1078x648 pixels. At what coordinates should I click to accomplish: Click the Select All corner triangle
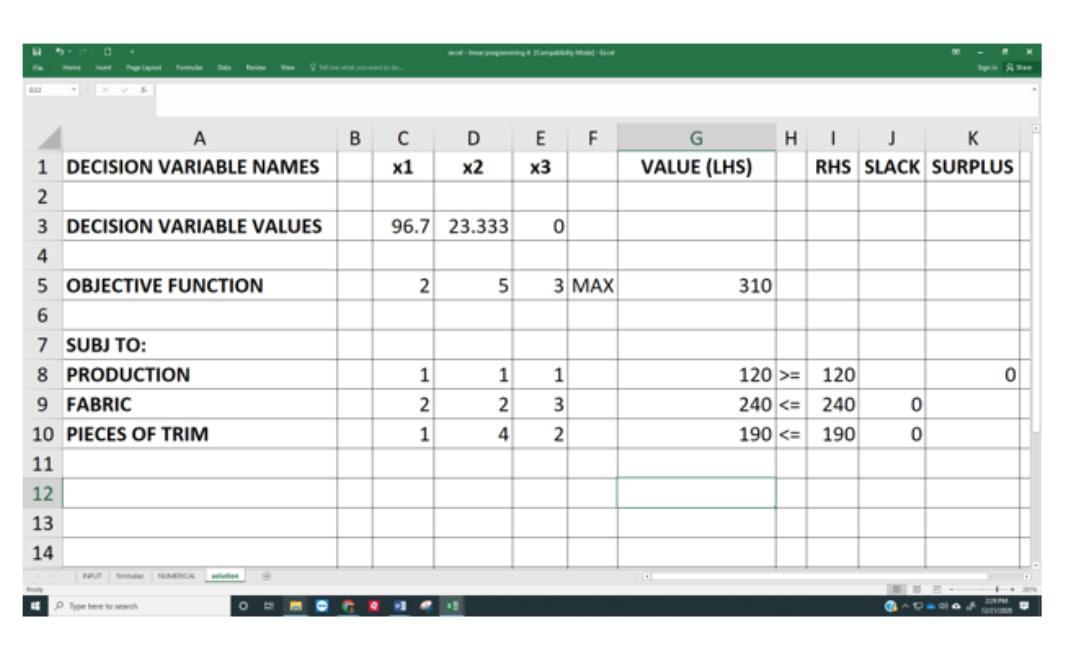(50, 138)
